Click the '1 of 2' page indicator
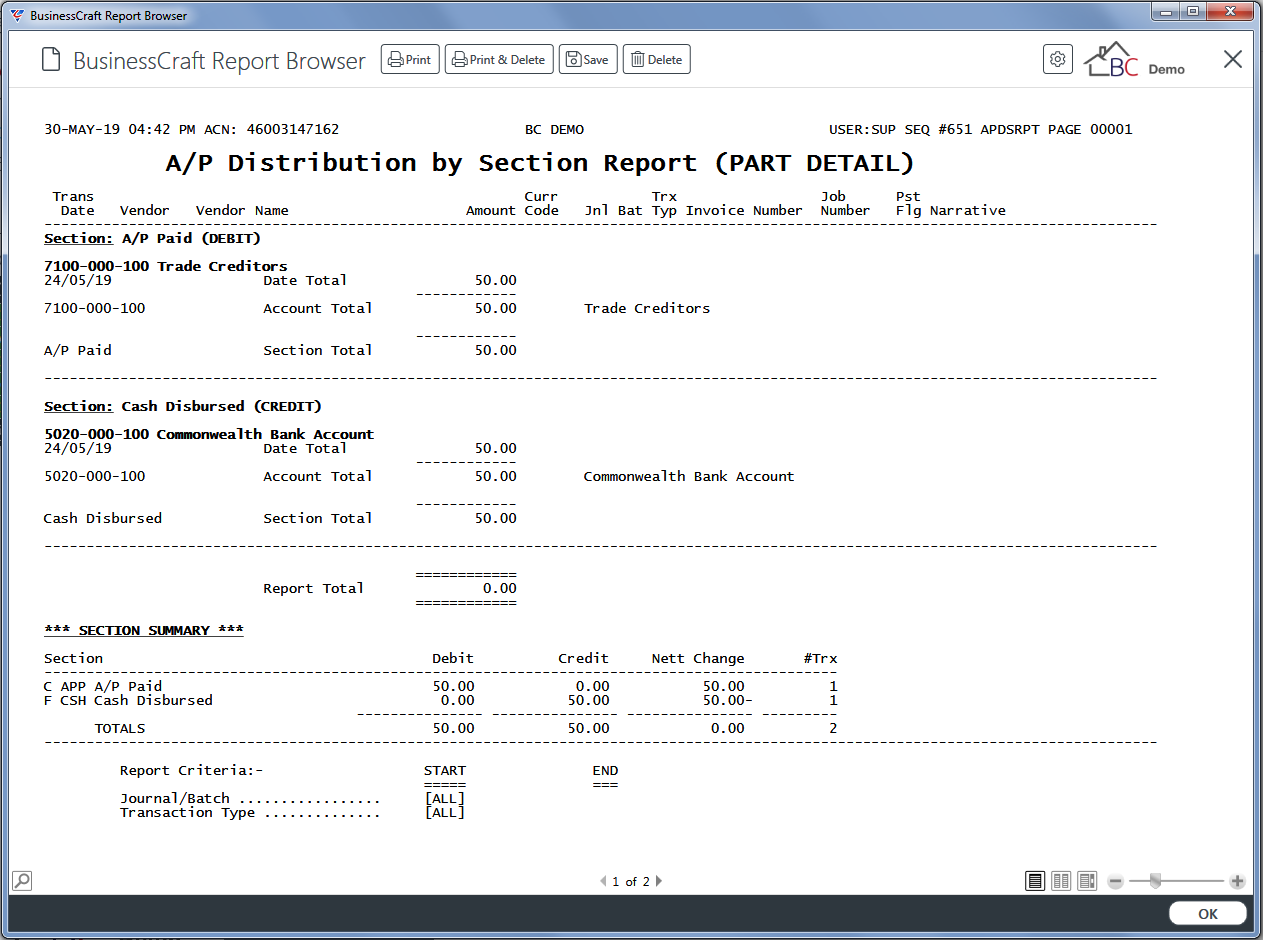 631,882
